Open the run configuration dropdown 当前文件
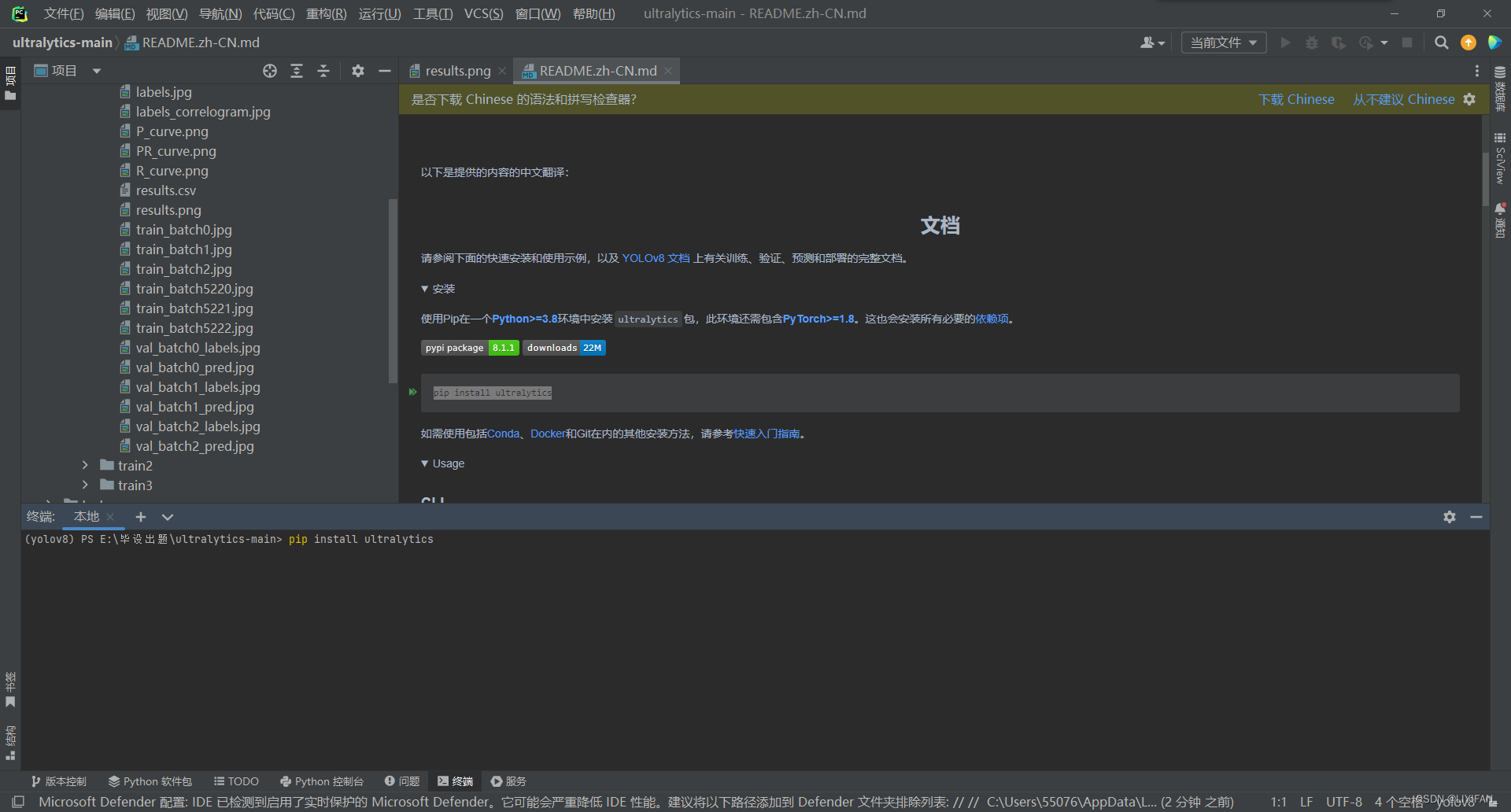The image size is (1511, 812). pyautogui.click(x=1224, y=42)
